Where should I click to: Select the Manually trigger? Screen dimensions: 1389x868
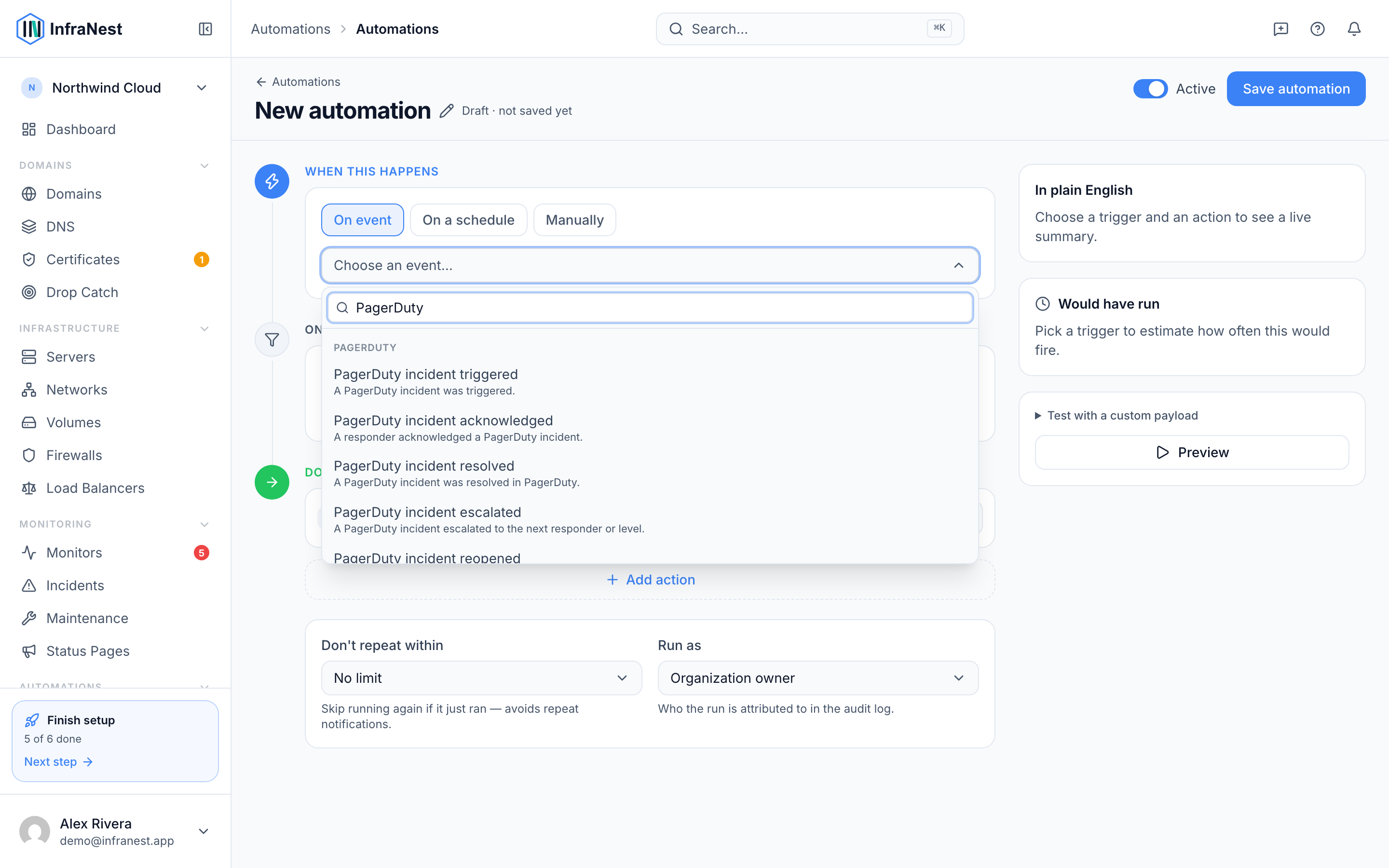[574, 220]
